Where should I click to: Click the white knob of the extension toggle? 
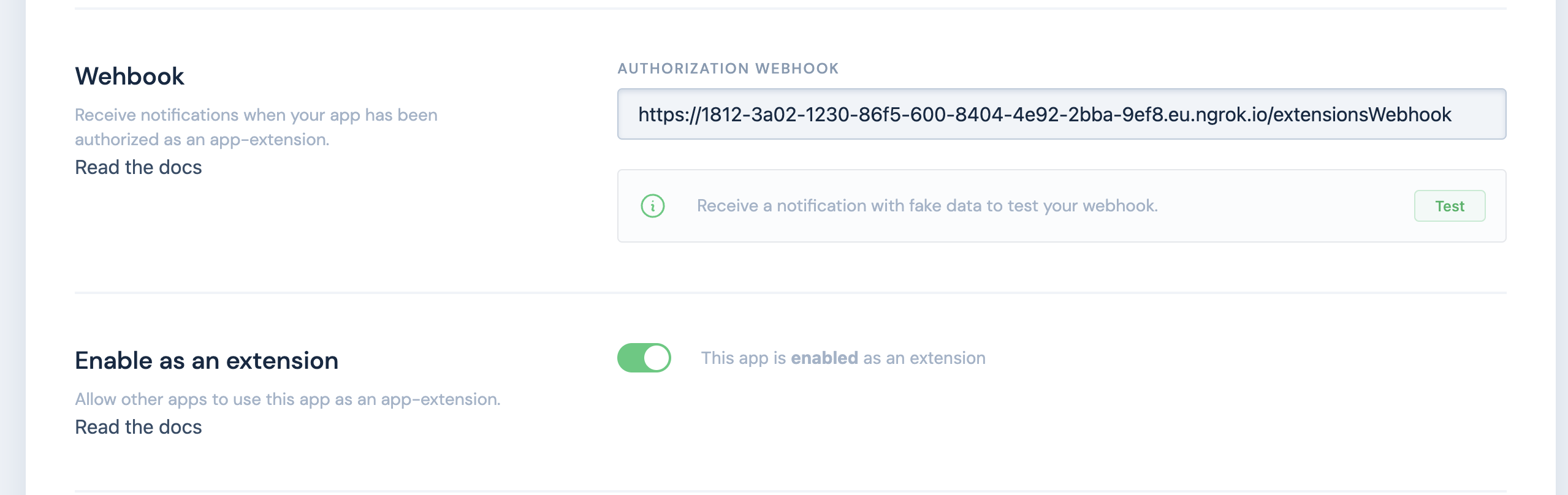(x=657, y=358)
